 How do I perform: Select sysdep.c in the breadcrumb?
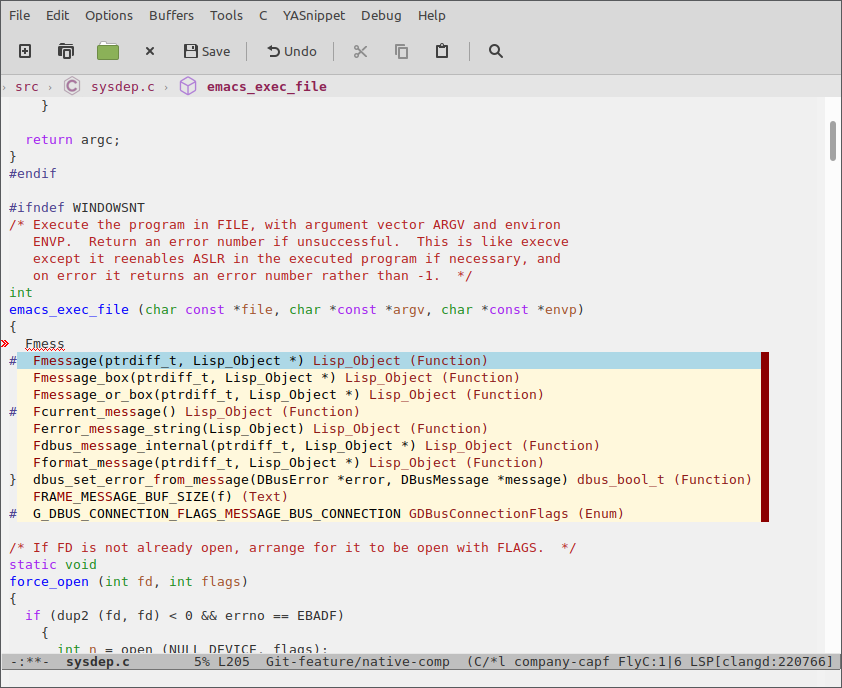pyautogui.click(x=122, y=87)
